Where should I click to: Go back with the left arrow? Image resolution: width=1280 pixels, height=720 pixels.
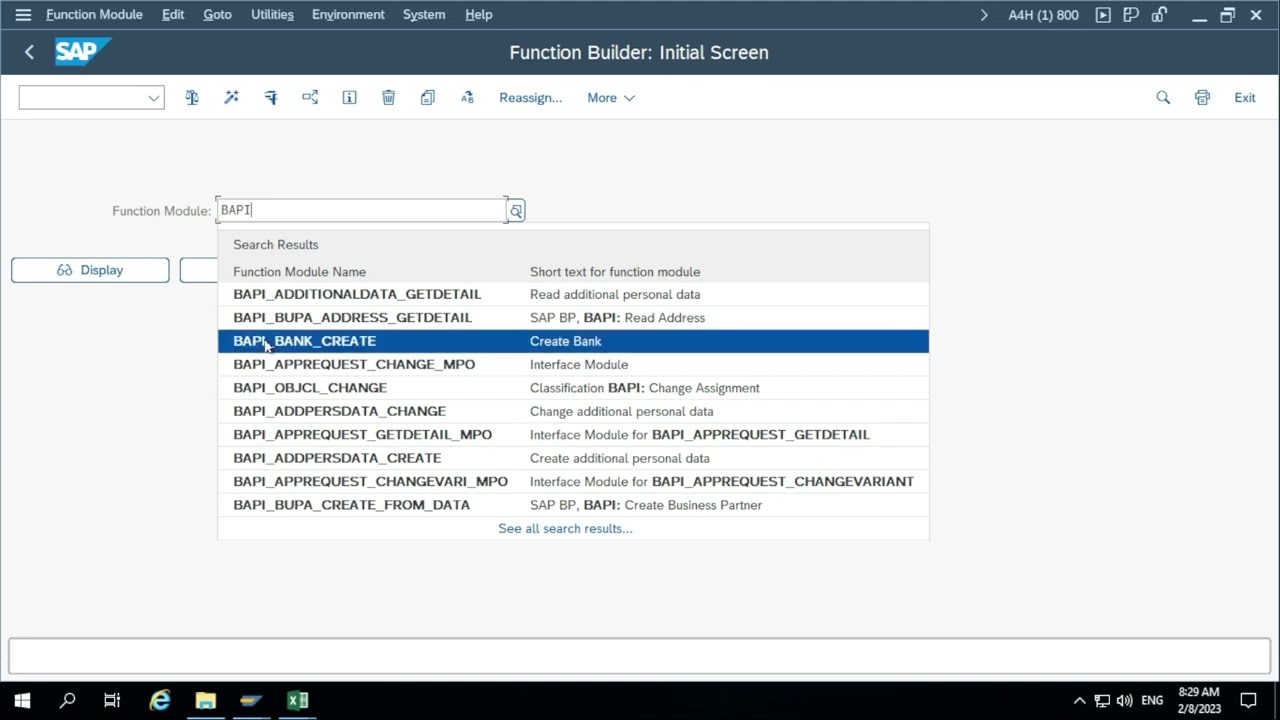(x=29, y=52)
